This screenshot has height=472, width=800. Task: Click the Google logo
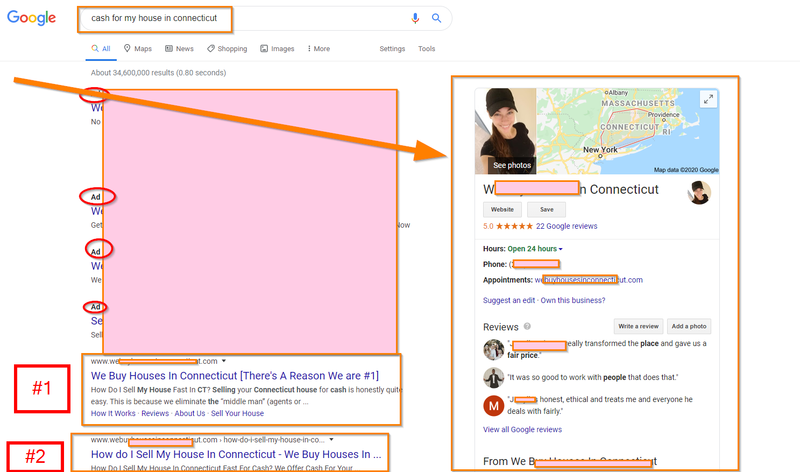pos(31,18)
